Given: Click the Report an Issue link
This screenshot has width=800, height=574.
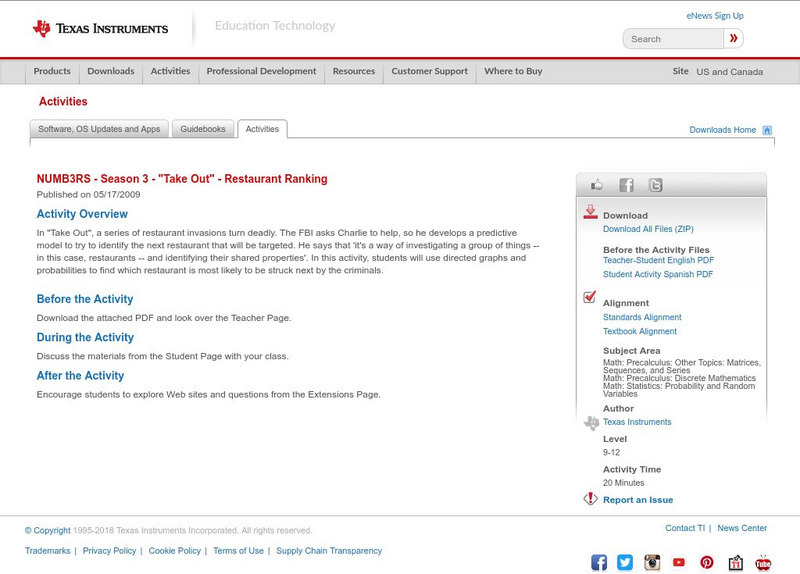Looking at the screenshot, I should (638, 500).
